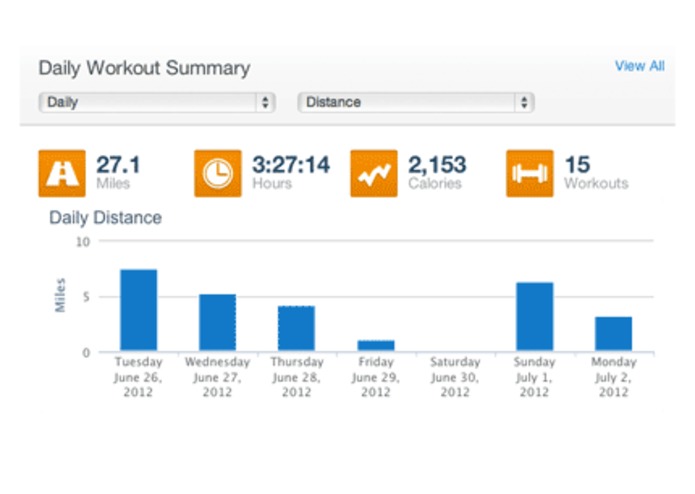Screen dimensions: 695x494
Task: Click the Saturday June 30, 2012 label
Action: (x=455, y=377)
